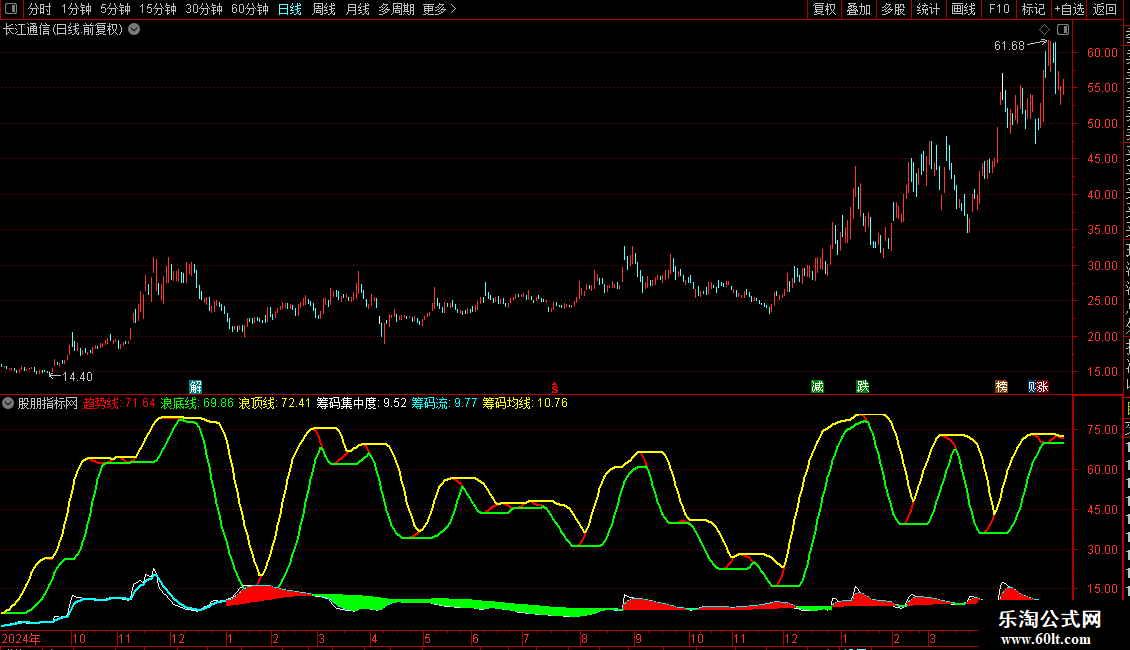Toggle the right side panel icon
Screen dimensions: 1130x650
[1063, 30]
